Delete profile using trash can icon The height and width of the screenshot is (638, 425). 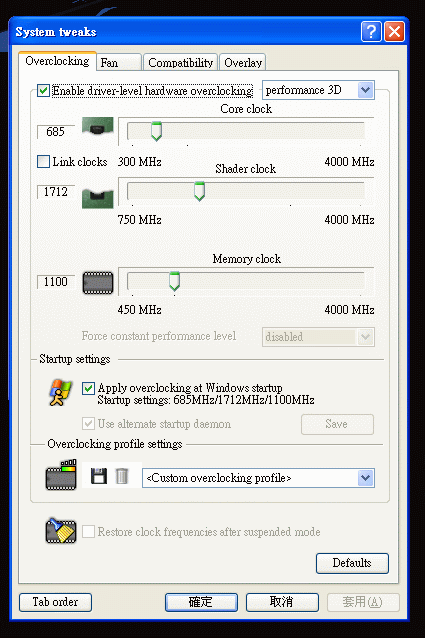tap(122, 476)
